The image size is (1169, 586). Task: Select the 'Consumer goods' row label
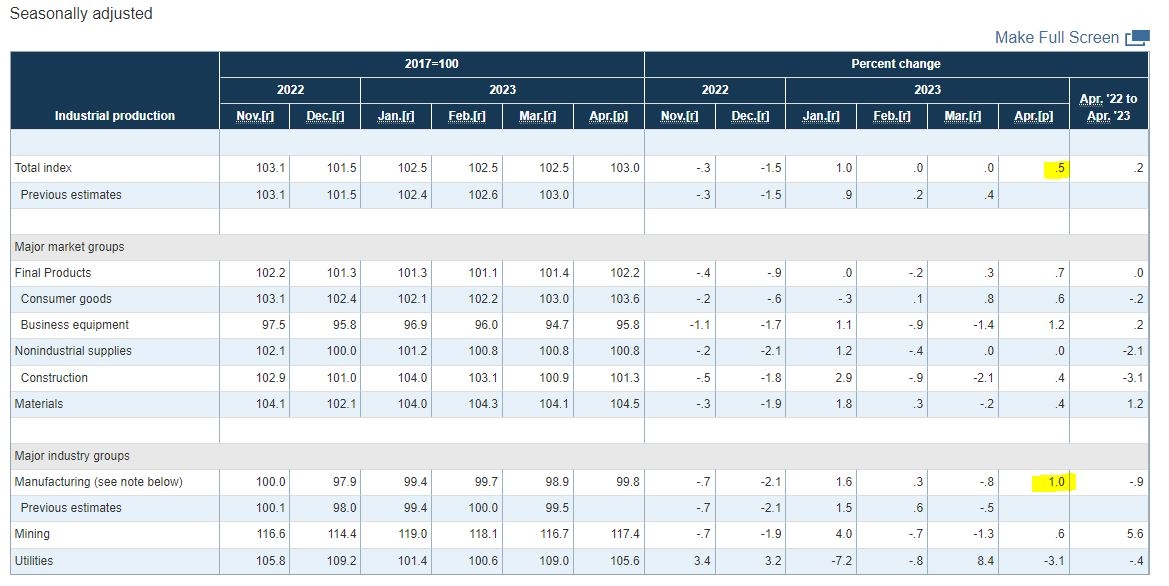(x=66, y=299)
